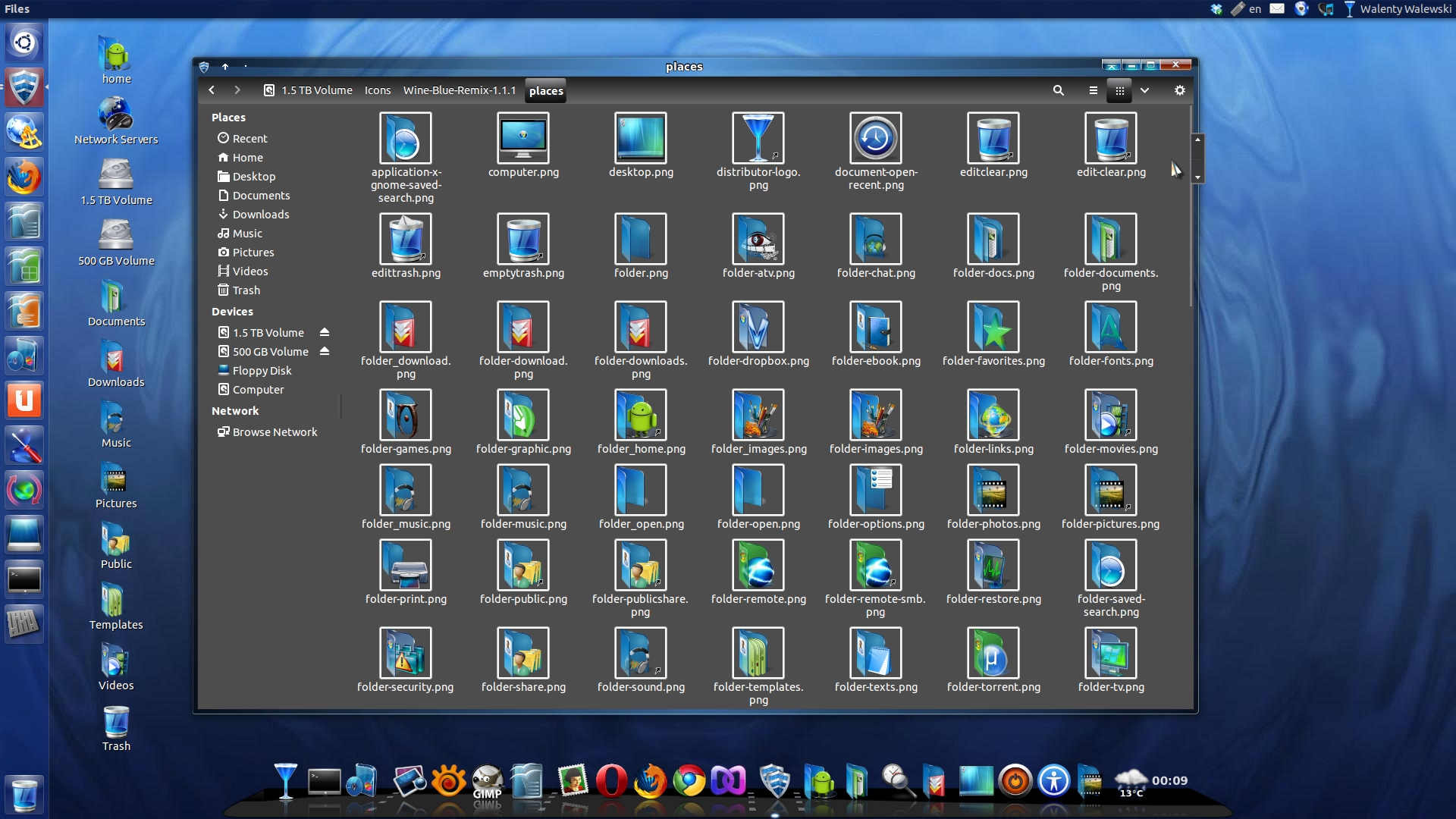Open Templates desktop folder

tap(116, 606)
